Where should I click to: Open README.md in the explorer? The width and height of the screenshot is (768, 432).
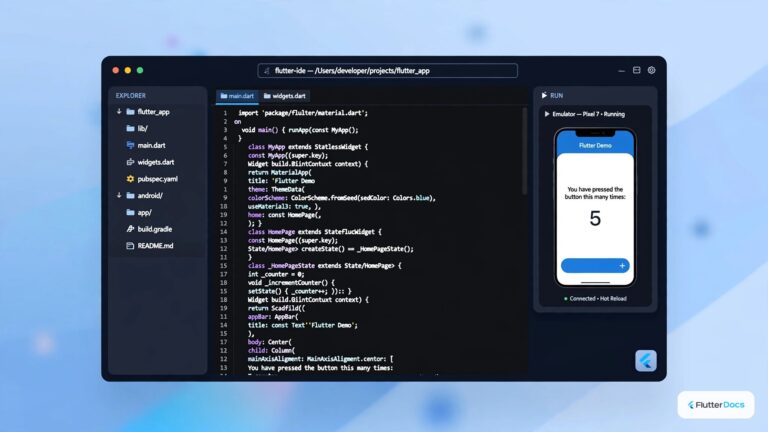pos(155,246)
